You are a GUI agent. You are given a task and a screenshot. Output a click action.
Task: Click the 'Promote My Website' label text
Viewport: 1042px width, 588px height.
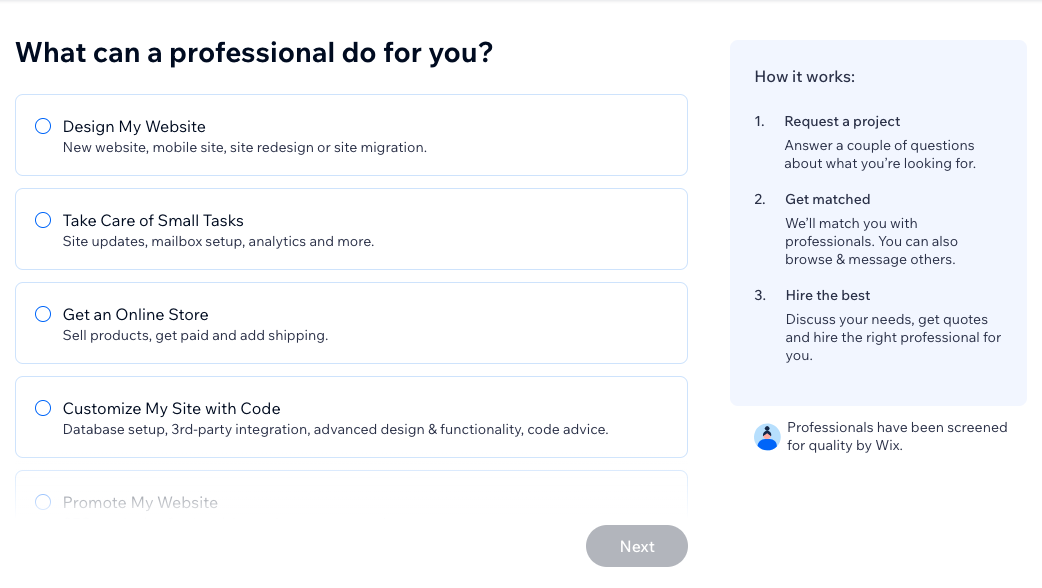click(140, 502)
